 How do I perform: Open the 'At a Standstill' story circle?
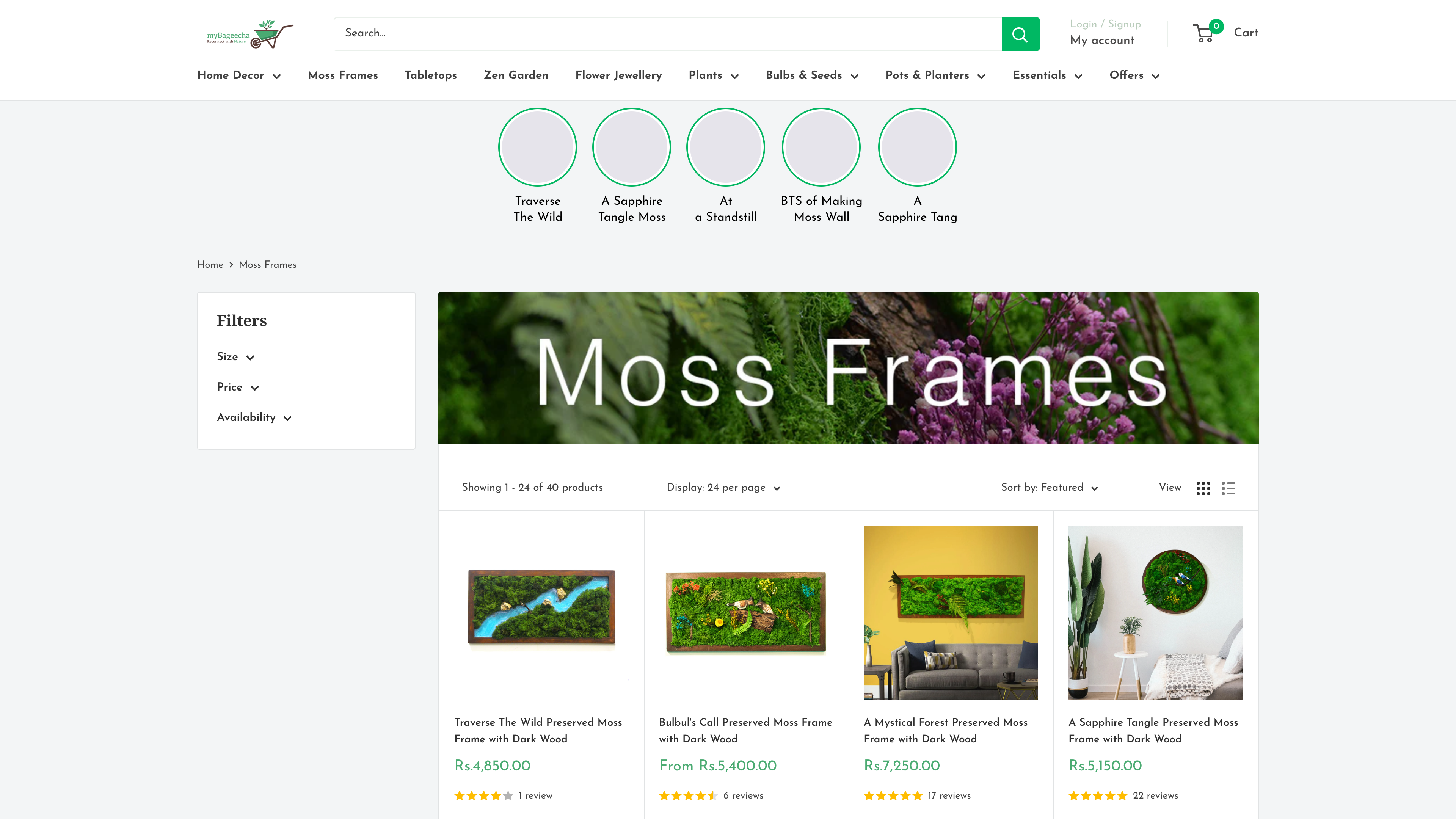pyautogui.click(x=726, y=147)
